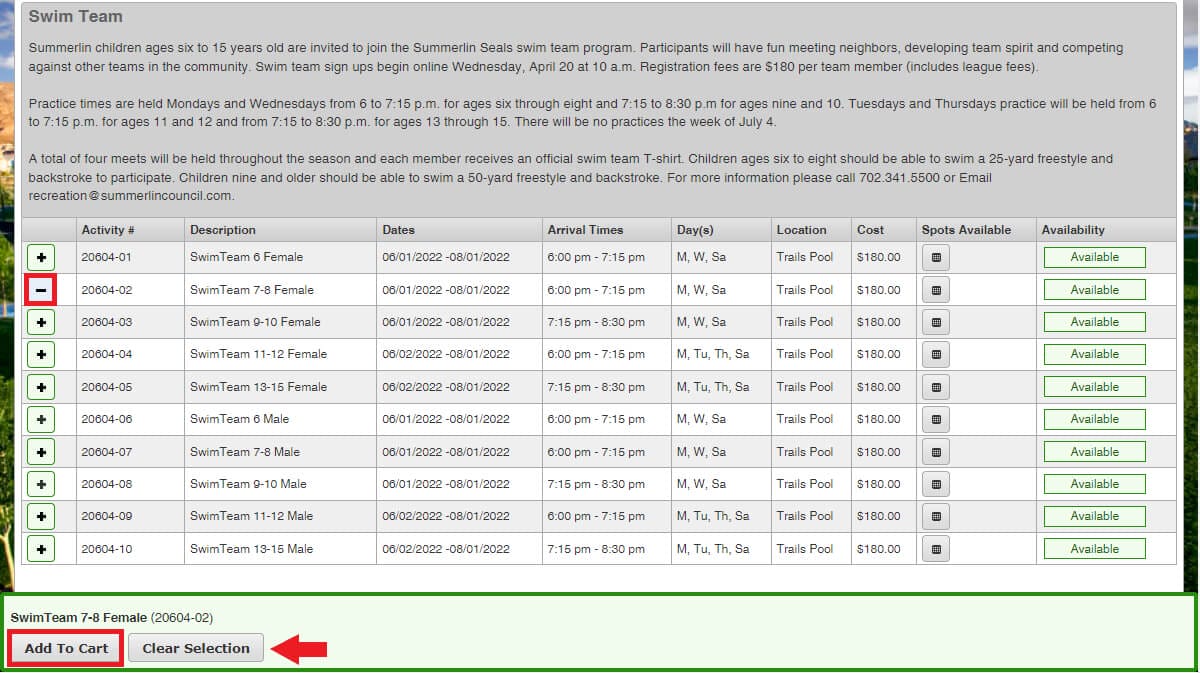Click the Activity # column header
Image resolution: width=1200 pixels, height=673 pixels.
(x=108, y=230)
